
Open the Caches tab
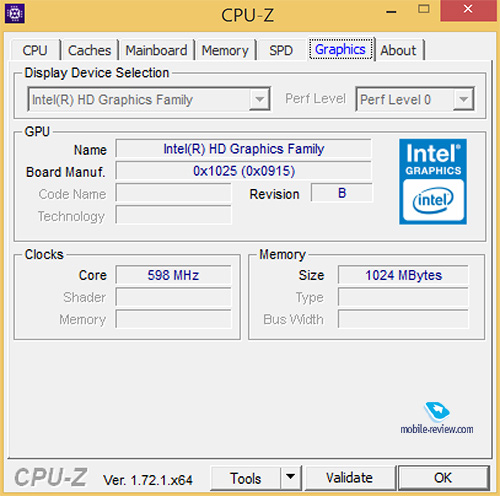[90, 51]
